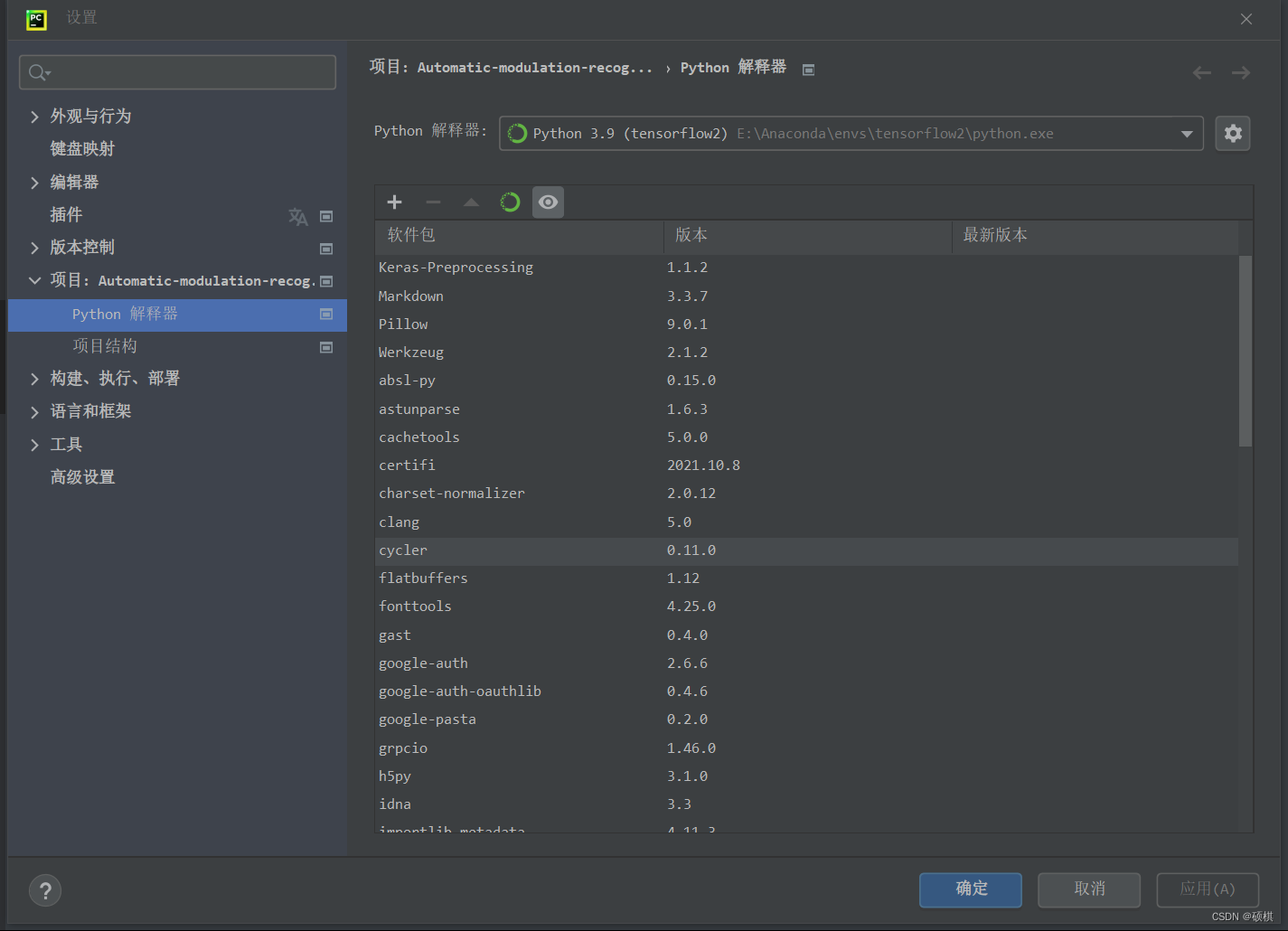Select the certifi package row

(x=807, y=465)
